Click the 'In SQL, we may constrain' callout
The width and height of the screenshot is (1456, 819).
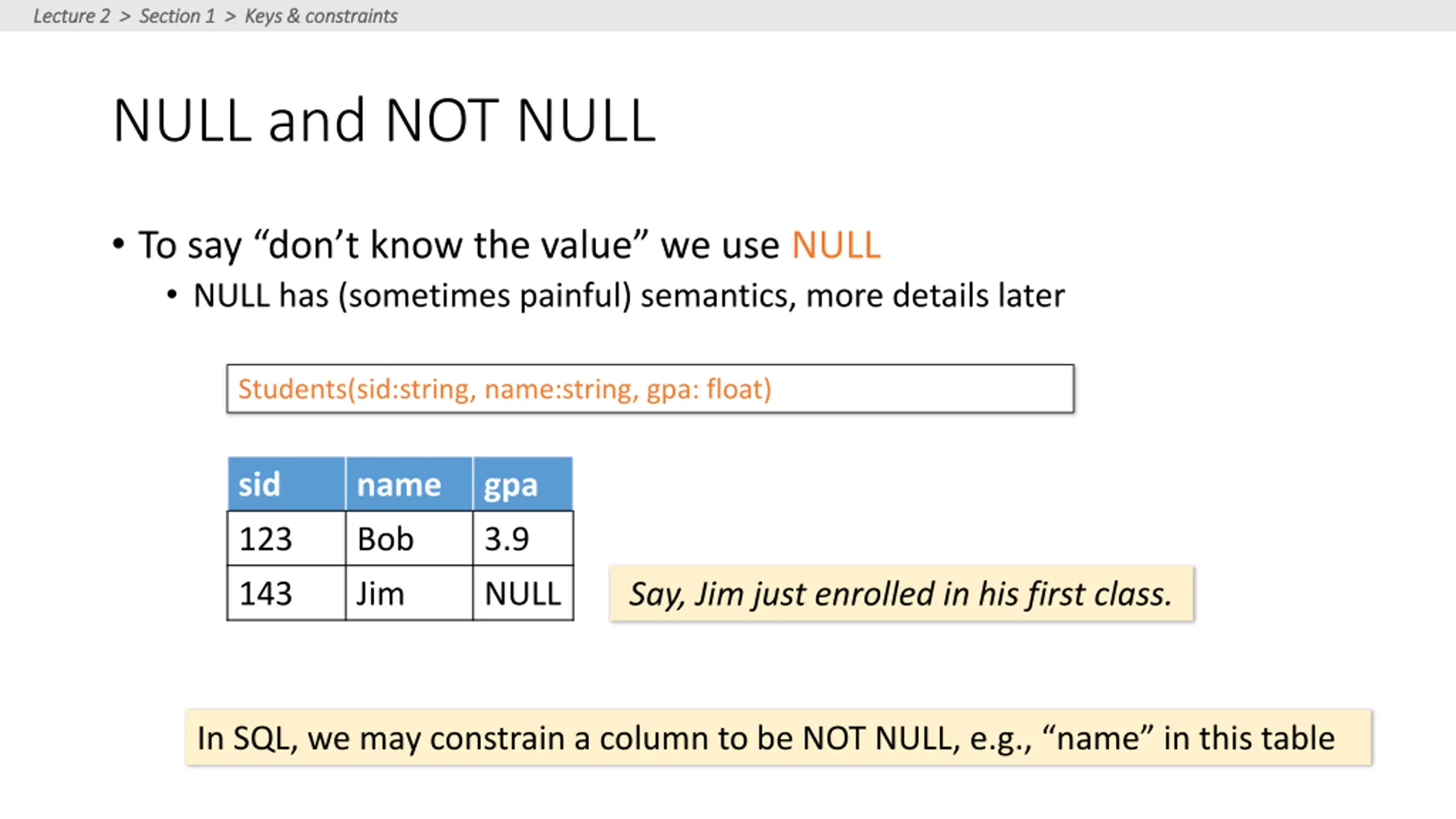point(779,738)
